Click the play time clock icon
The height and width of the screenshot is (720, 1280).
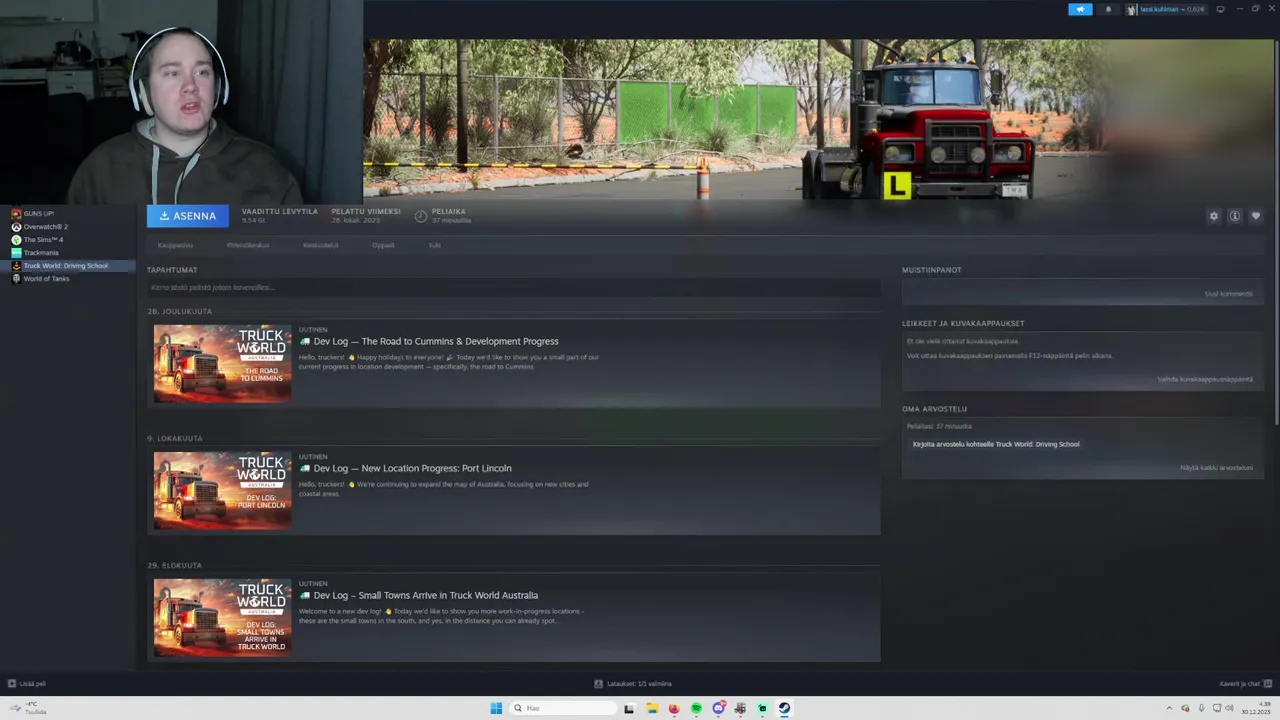pyautogui.click(x=421, y=216)
